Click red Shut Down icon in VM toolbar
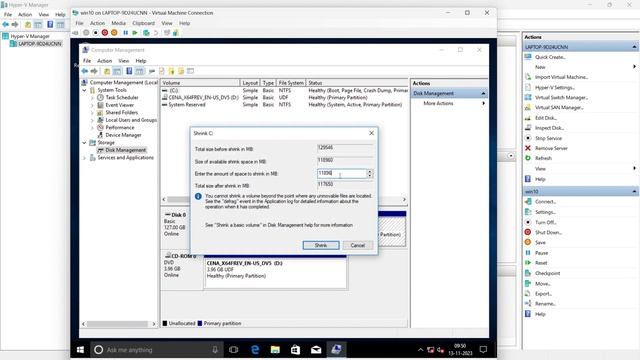The height and width of the screenshot is (360, 640). coord(105,33)
